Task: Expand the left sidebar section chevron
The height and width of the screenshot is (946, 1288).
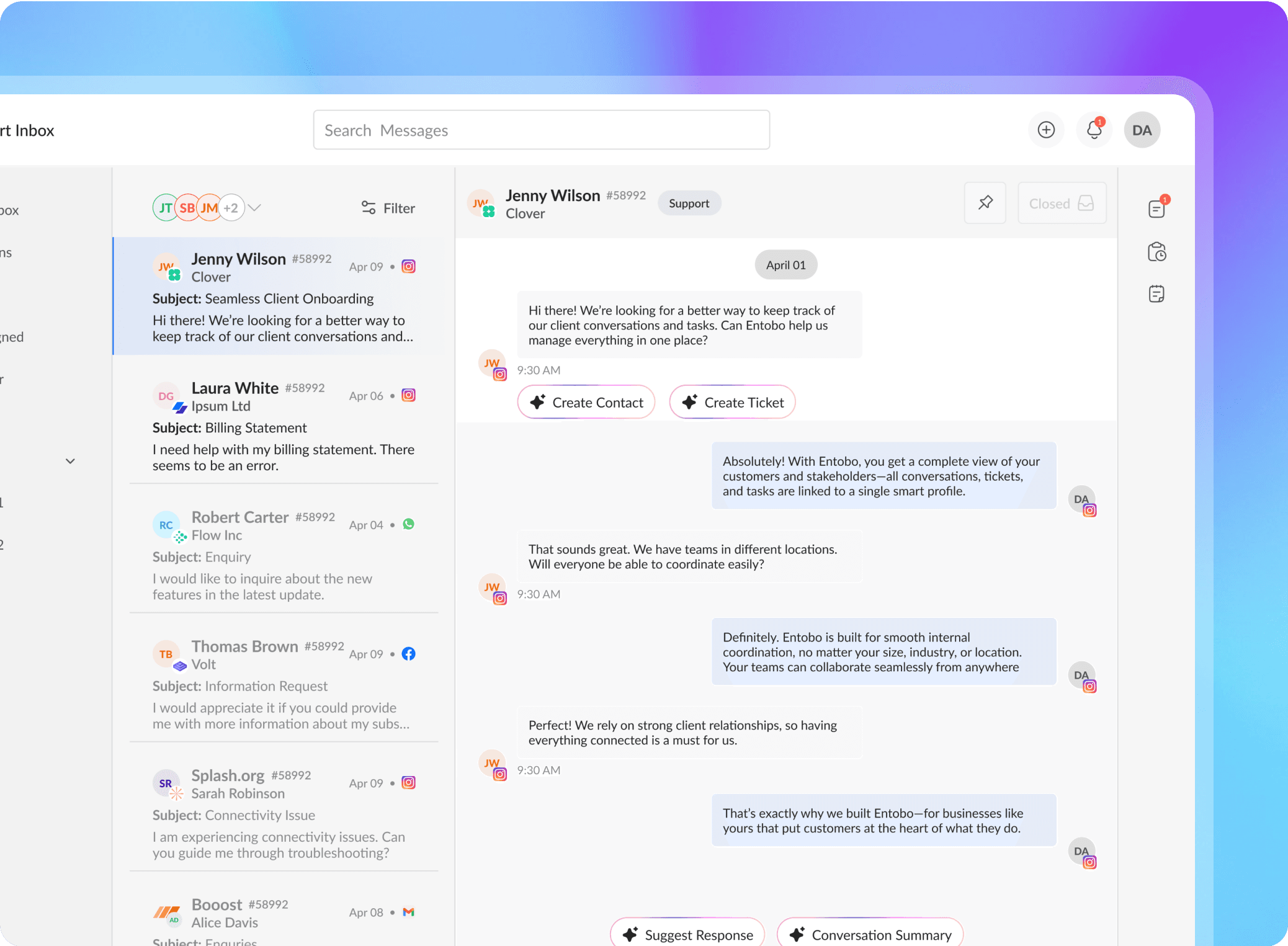Action: pyautogui.click(x=70, y=461)
